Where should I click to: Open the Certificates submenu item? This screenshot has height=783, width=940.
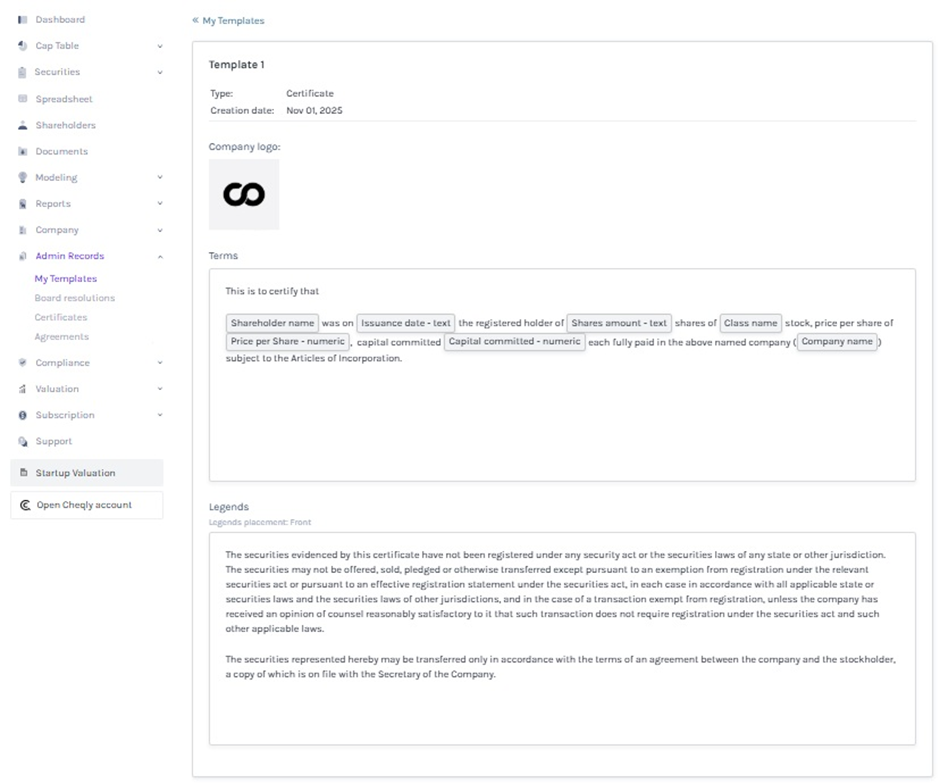61,317
